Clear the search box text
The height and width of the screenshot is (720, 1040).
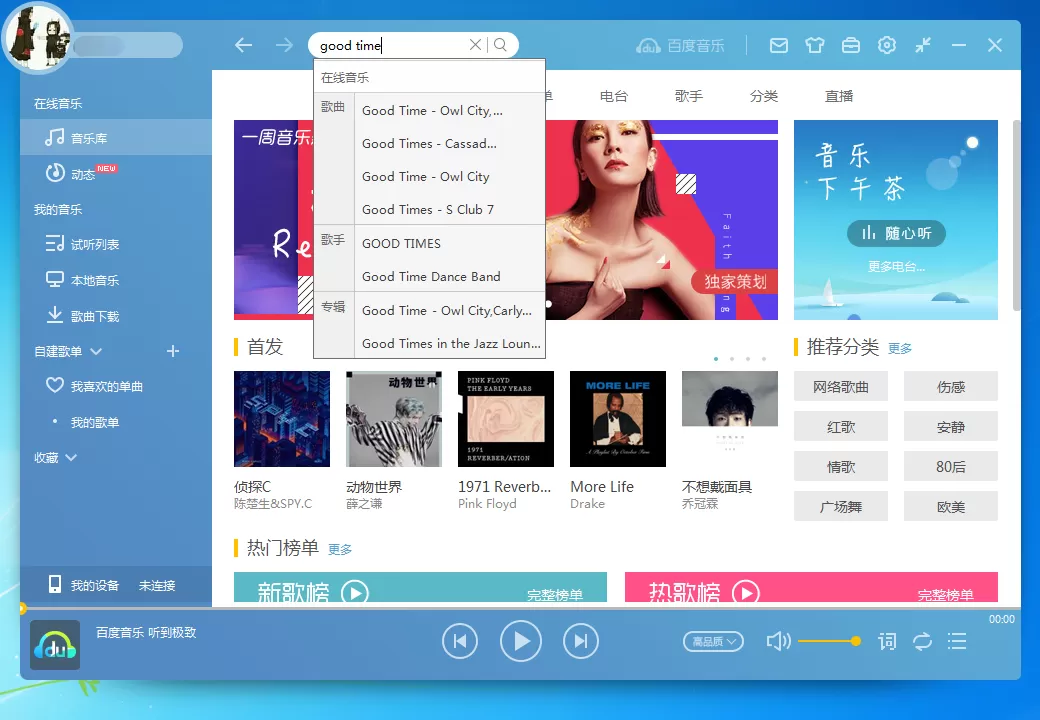pyautogui.click(x=475, y=44)
